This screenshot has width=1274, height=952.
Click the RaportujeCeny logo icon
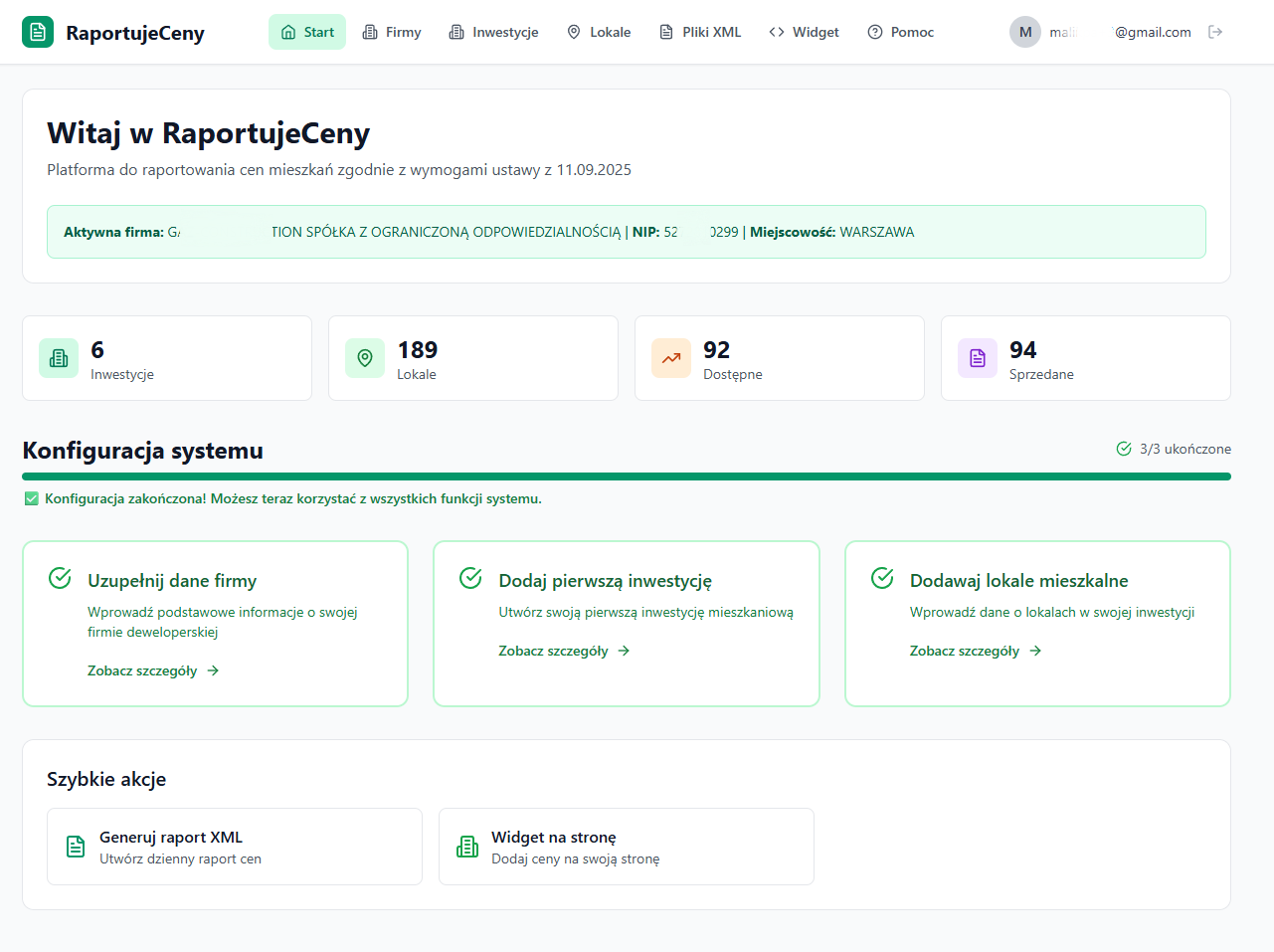pos(38,32)
